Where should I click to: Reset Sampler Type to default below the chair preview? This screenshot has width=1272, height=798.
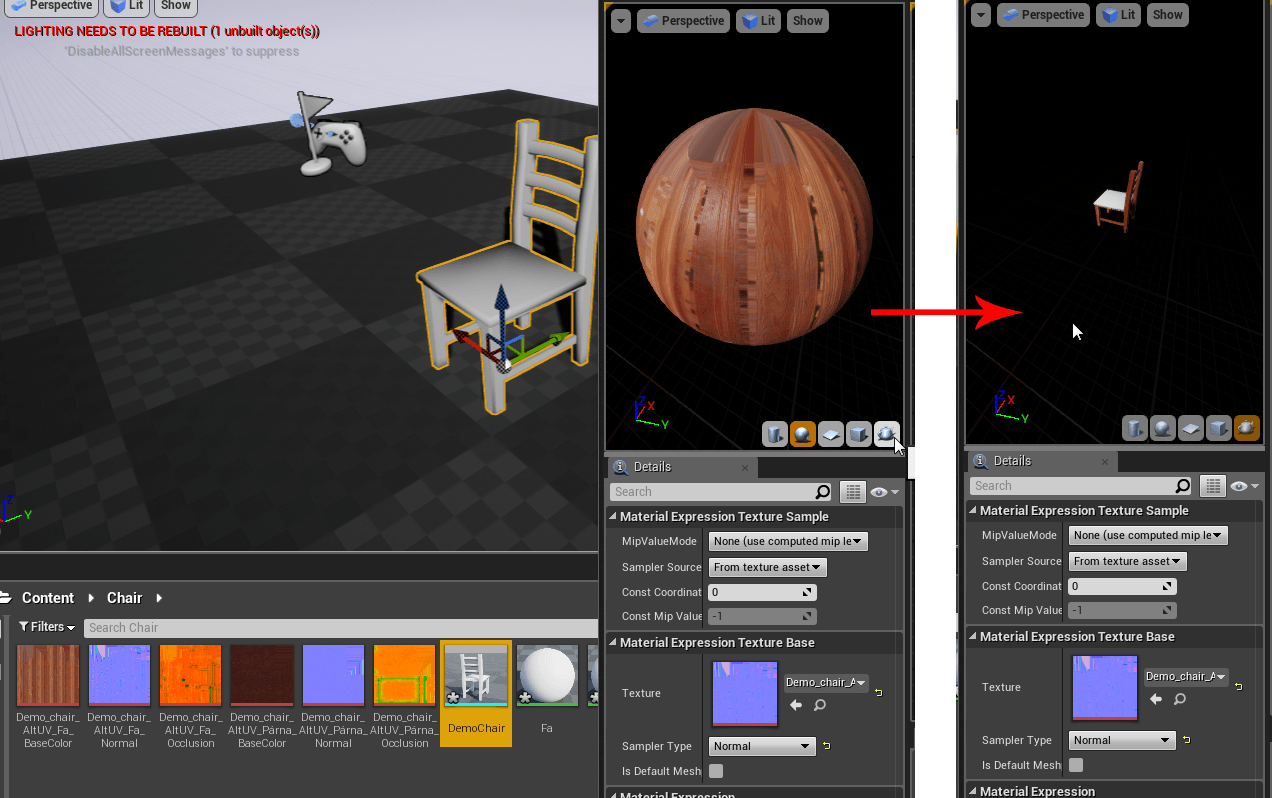pos(1186,740)
